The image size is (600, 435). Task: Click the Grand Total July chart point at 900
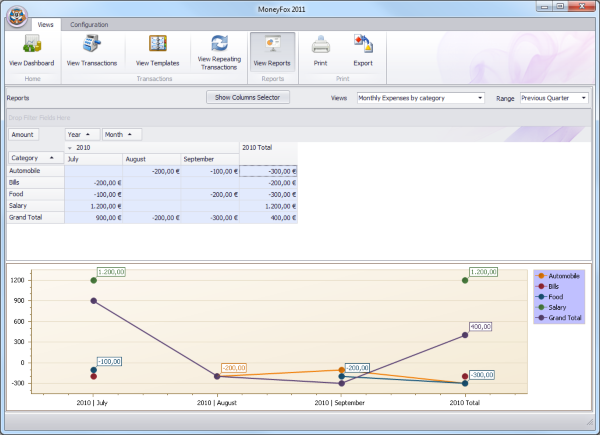[x=93, y=301]
